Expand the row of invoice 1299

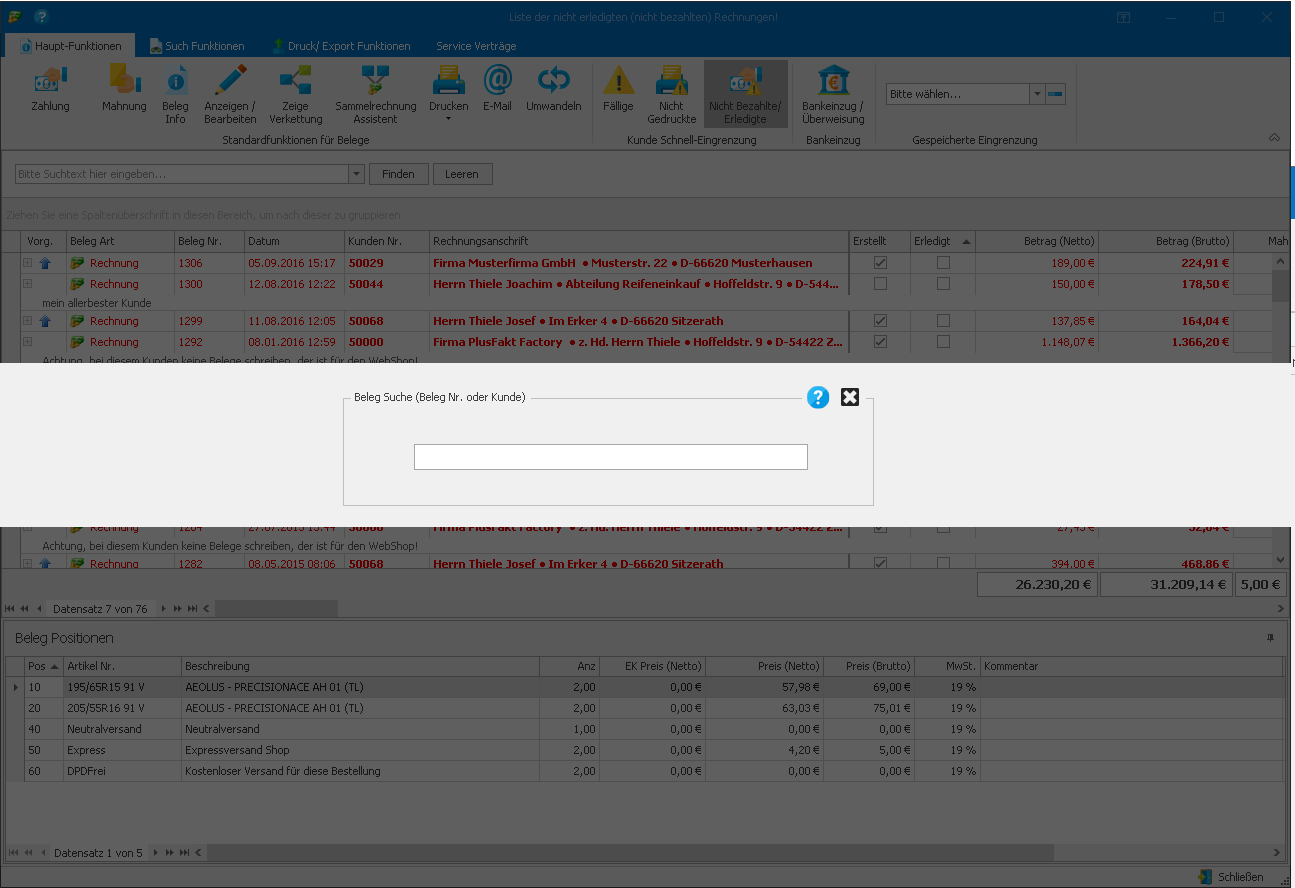point(28,321)
